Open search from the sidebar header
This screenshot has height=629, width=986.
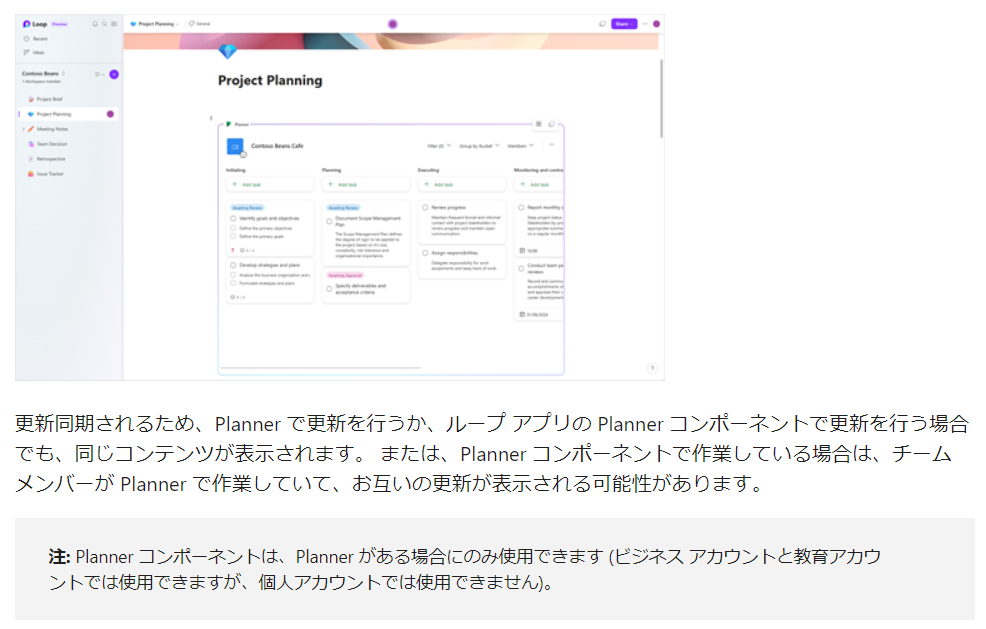click(x=103, y=24)
